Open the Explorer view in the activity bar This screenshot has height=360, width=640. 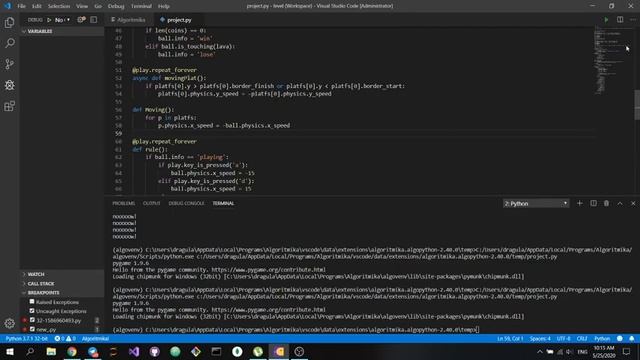[x=9, y=22]
